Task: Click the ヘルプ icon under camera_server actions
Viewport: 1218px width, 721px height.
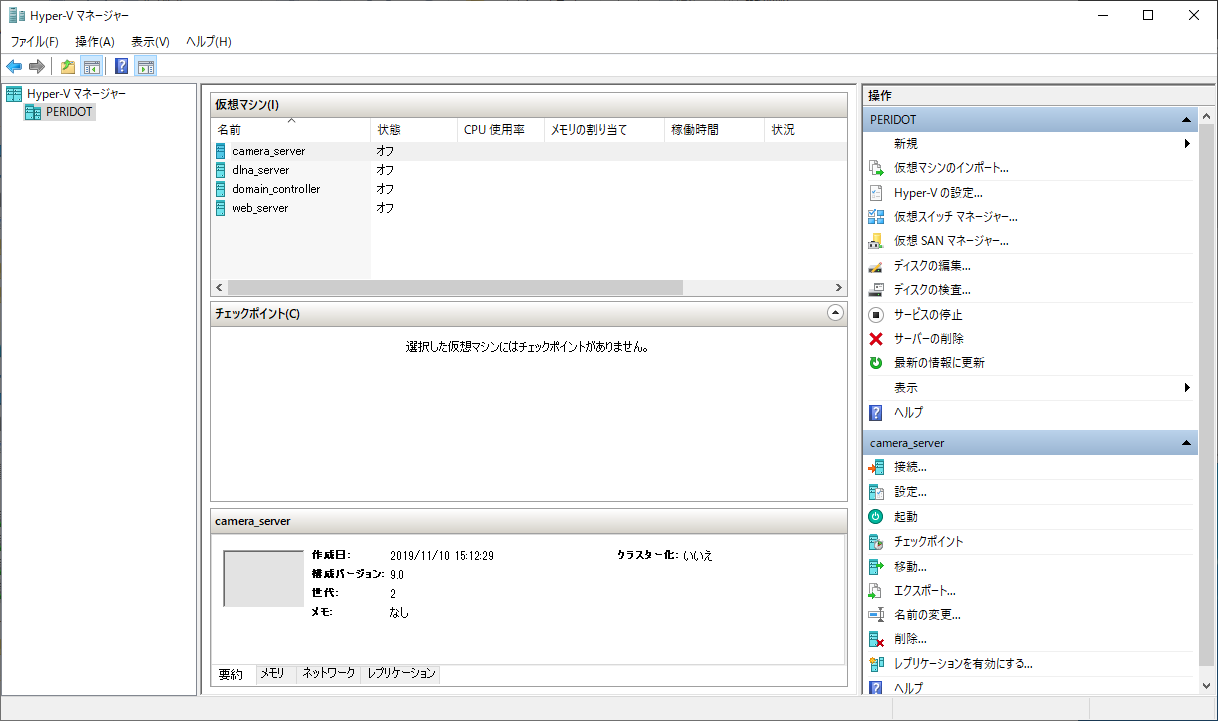Action: point(876,688)
